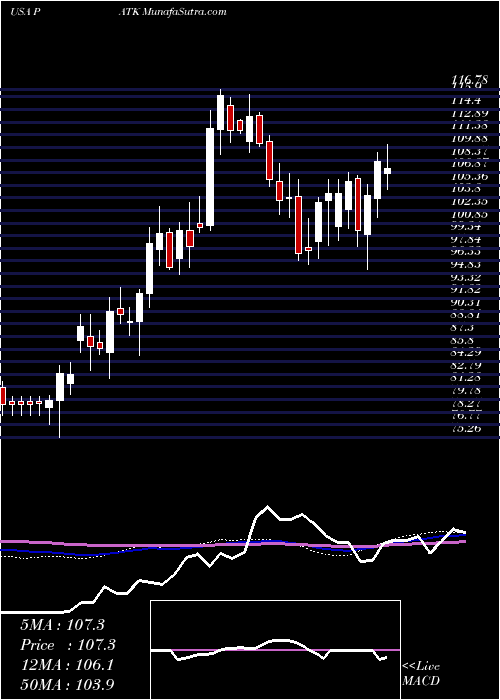Click the 100.85 price axis label
This screenshot has height=700, width=500.
tap(470, 215)
